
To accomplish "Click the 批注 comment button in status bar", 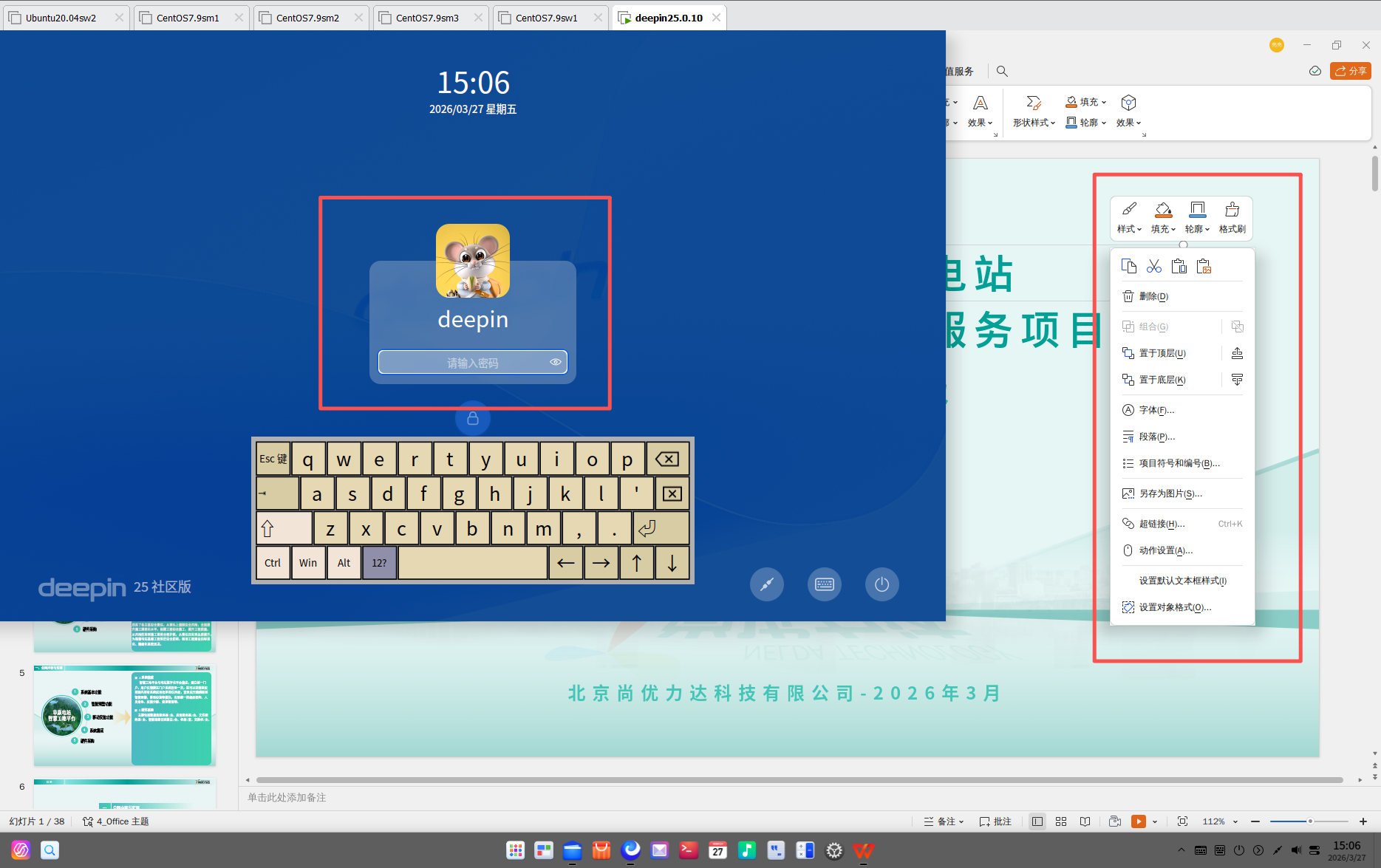I will [995, 821].
